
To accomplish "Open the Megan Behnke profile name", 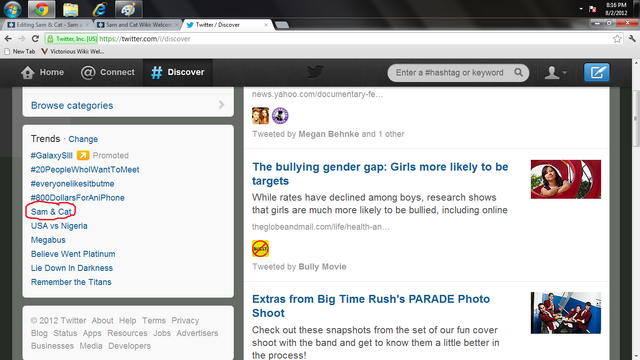I will tap(329, 134).
